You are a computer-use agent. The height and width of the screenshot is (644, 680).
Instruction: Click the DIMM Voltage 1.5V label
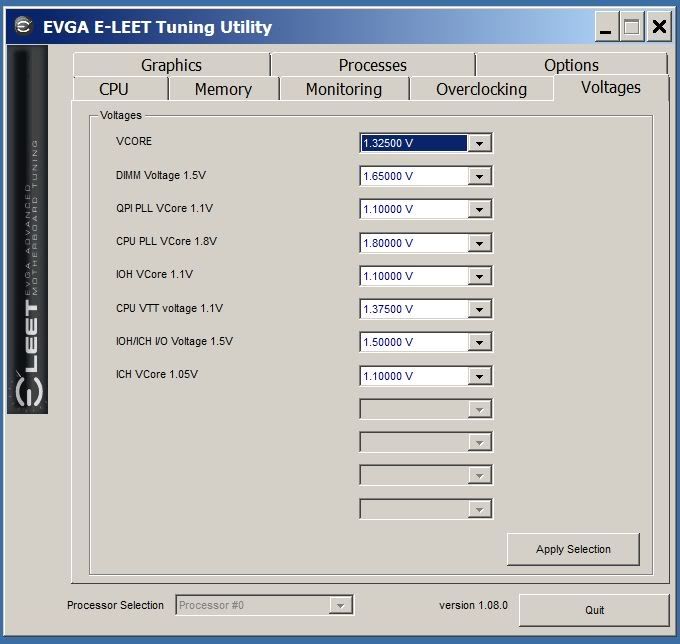(x=161, y=175)
